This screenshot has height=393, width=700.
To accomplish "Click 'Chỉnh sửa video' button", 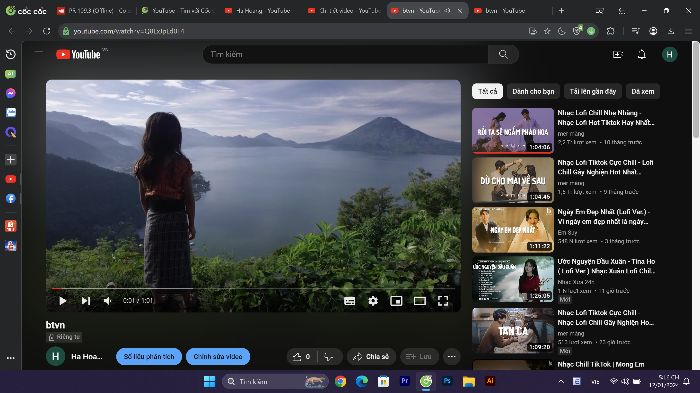I will [x=218, y=356].
